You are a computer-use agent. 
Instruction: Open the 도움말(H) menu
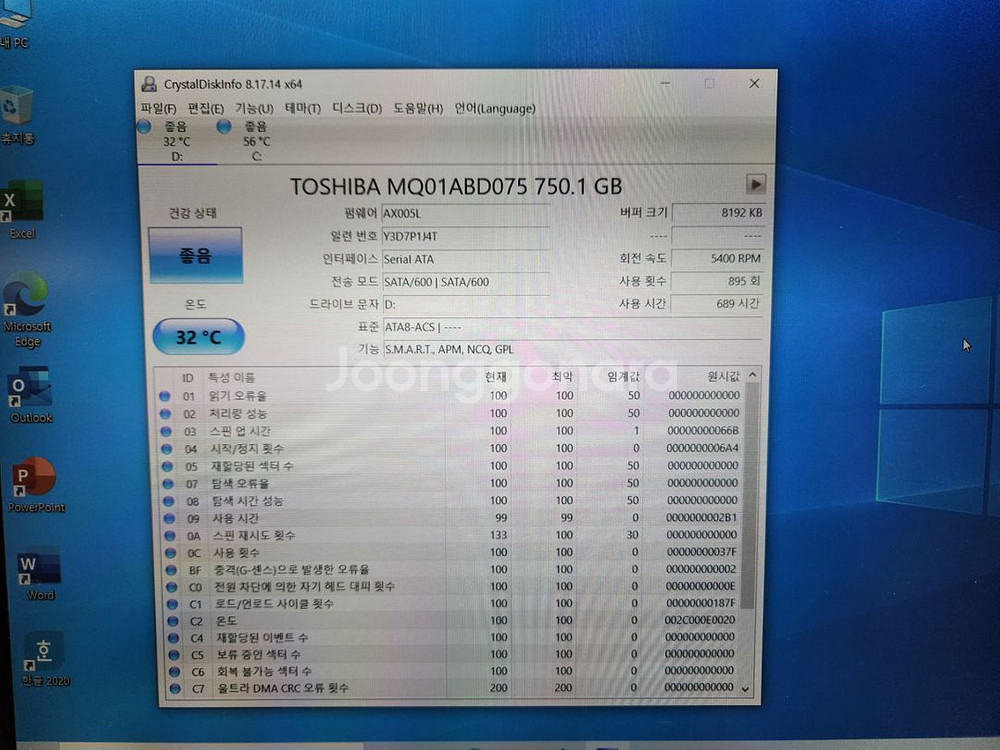(x=418, y=108)
